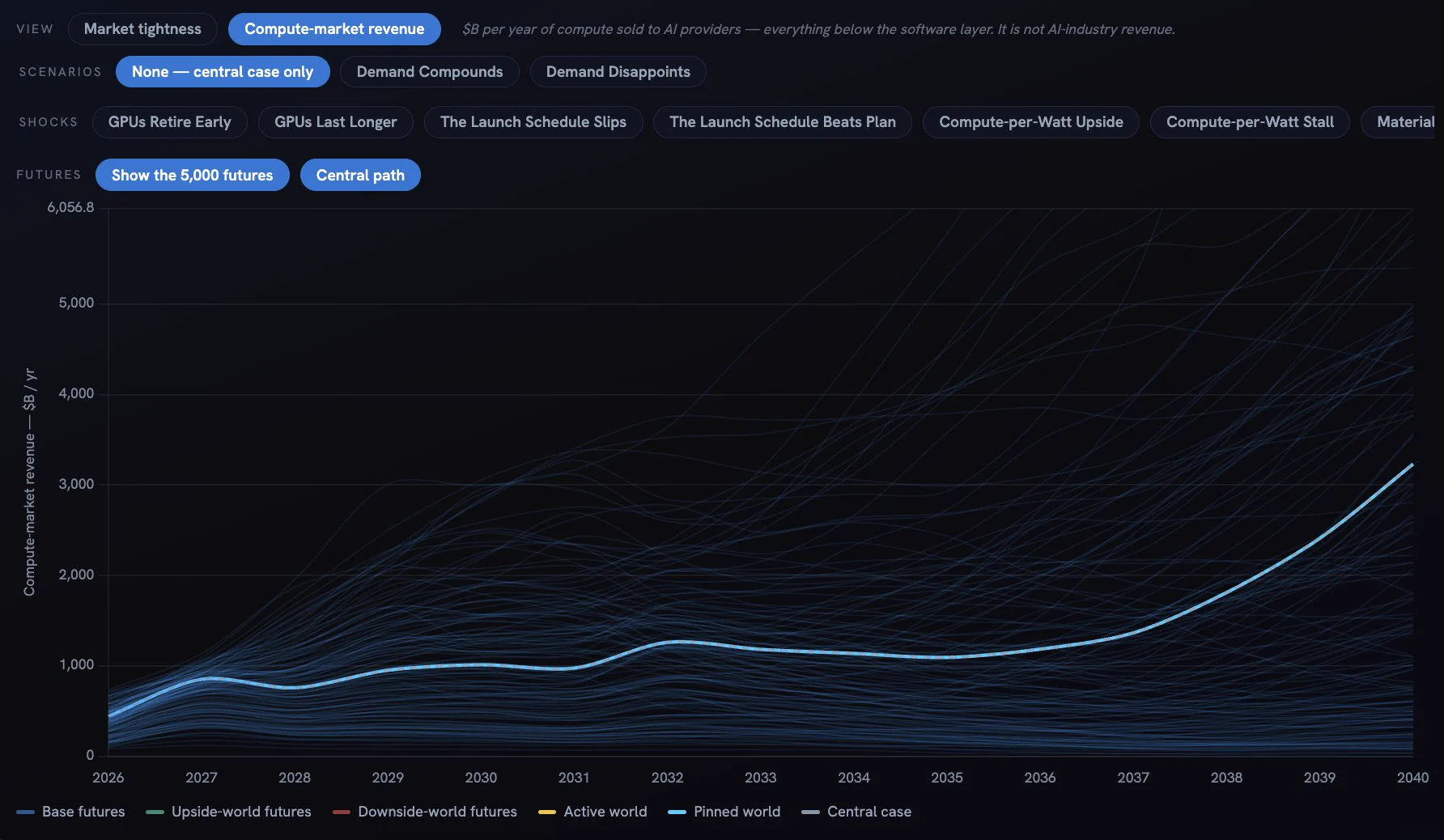Click the SCENARIOS row label

(x=61, y=72)
